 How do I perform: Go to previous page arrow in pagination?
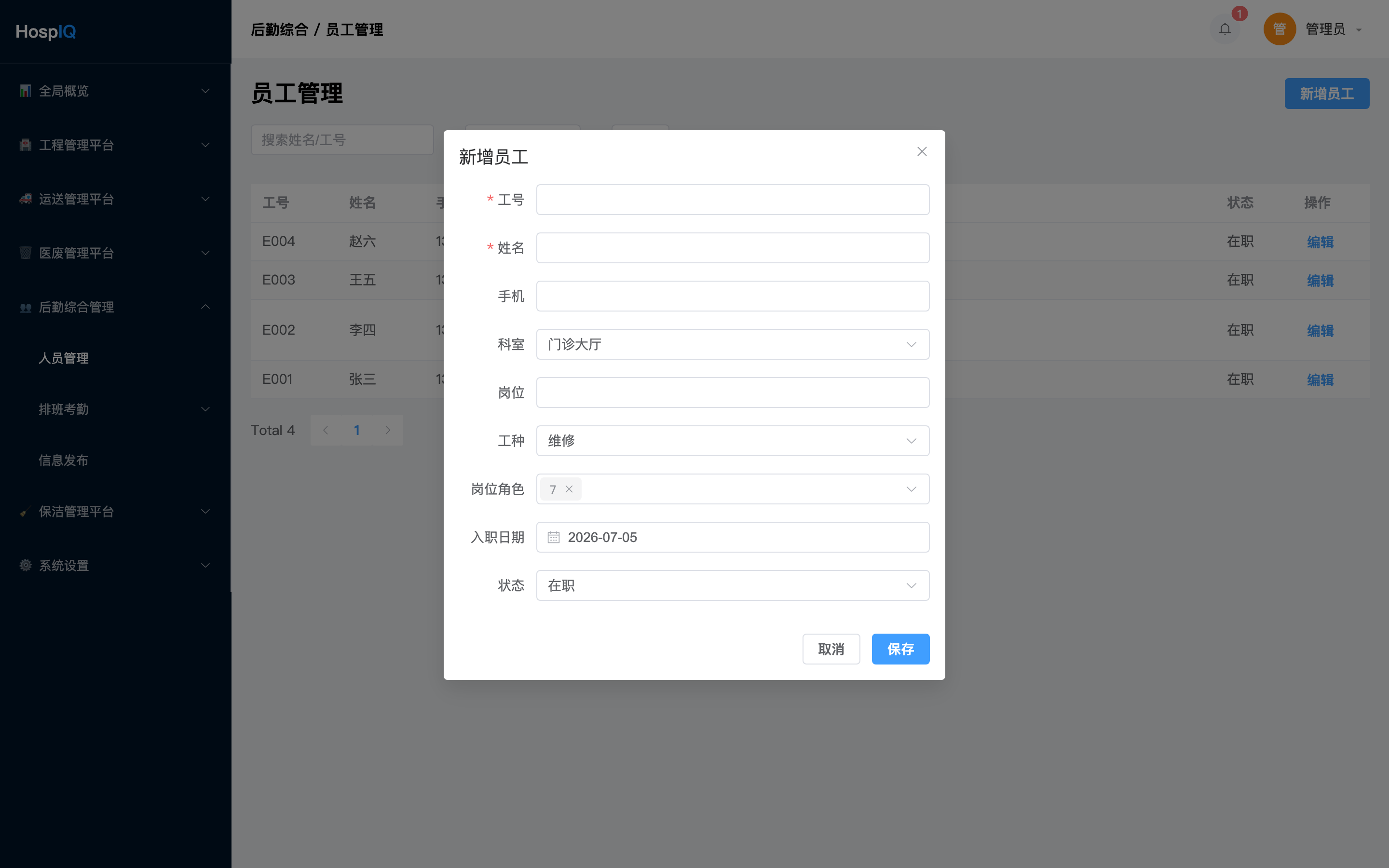tap(326, 430)
